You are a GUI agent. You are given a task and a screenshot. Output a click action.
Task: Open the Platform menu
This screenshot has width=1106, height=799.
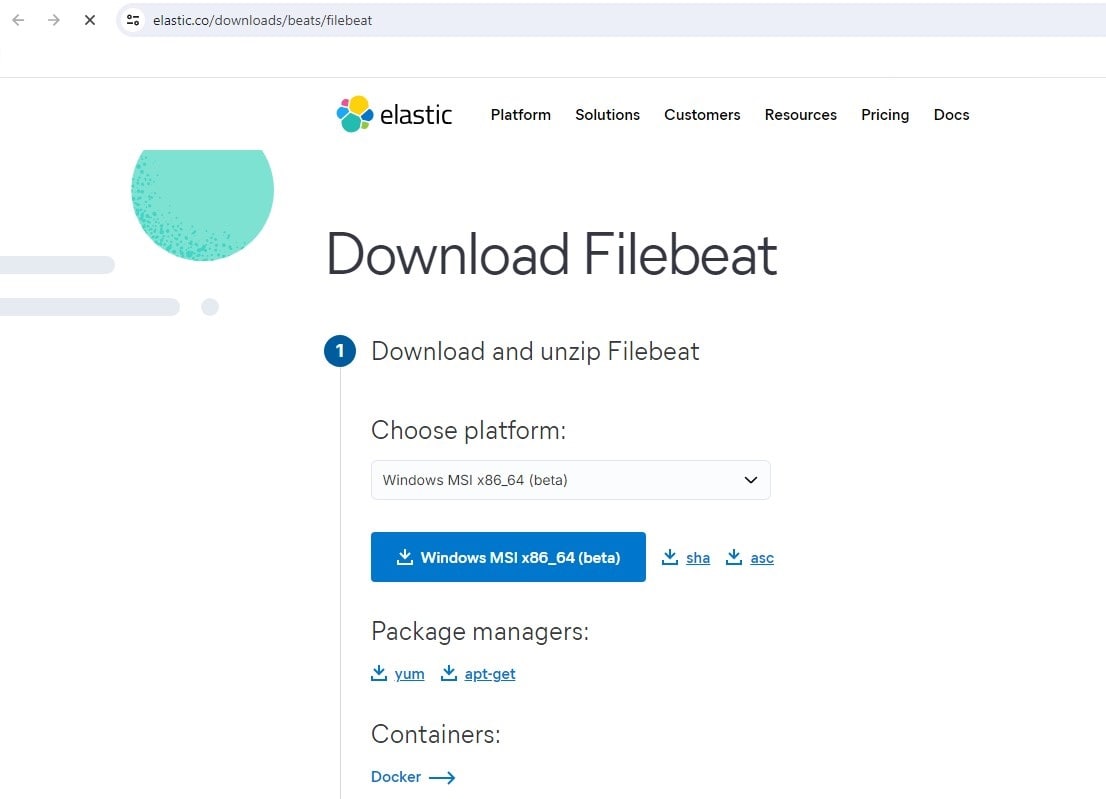[520, 115]
